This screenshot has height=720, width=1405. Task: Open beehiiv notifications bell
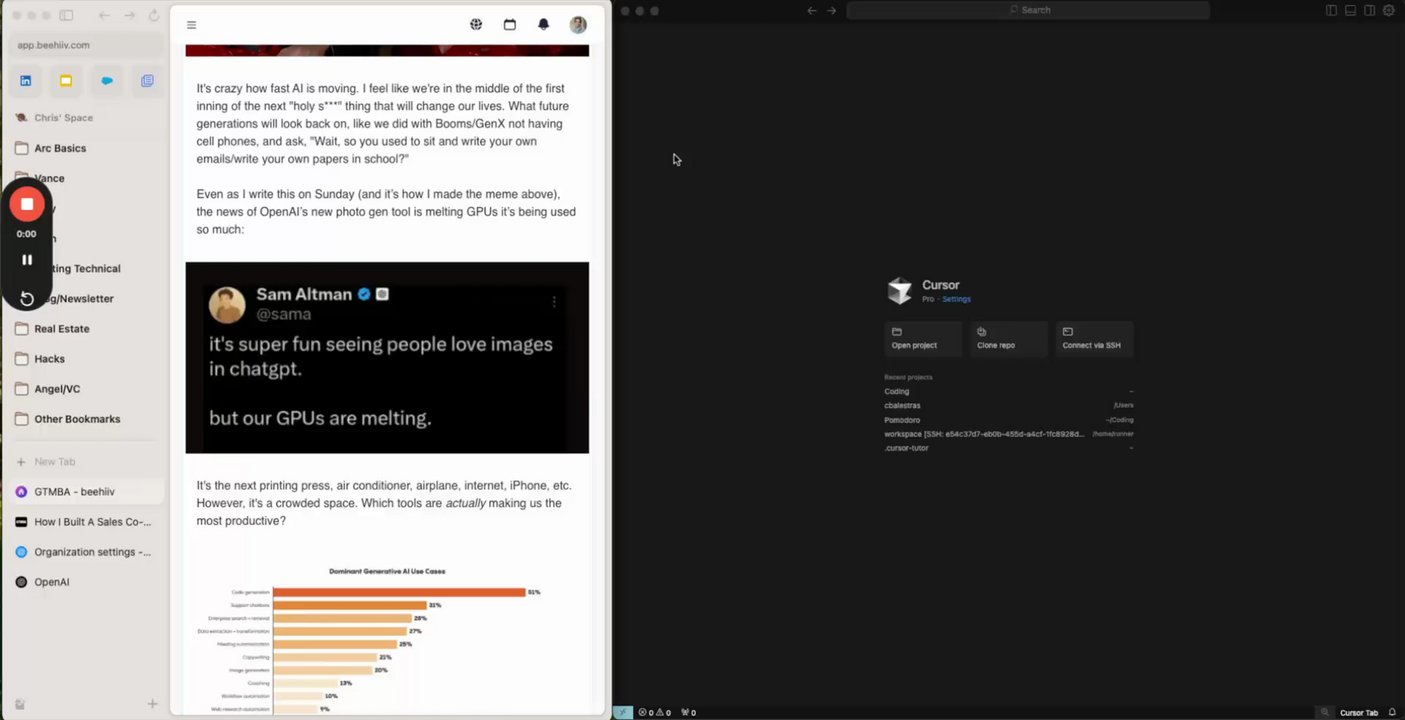[544, 25]
